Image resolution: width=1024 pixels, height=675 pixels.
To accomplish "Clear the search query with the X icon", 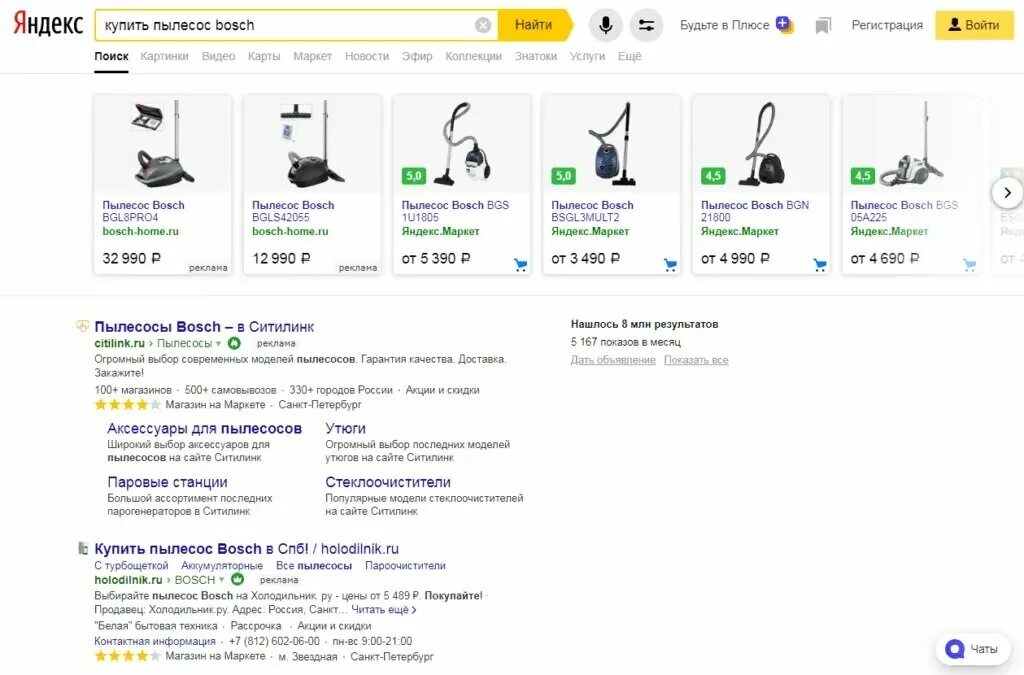I will 483,25.
